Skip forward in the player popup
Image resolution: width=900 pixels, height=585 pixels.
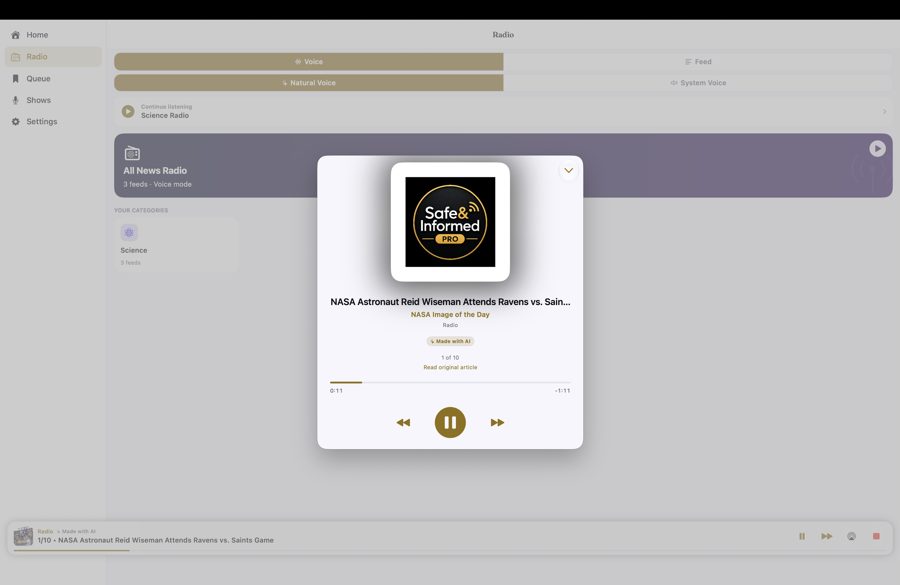click(x=497, y=423)
